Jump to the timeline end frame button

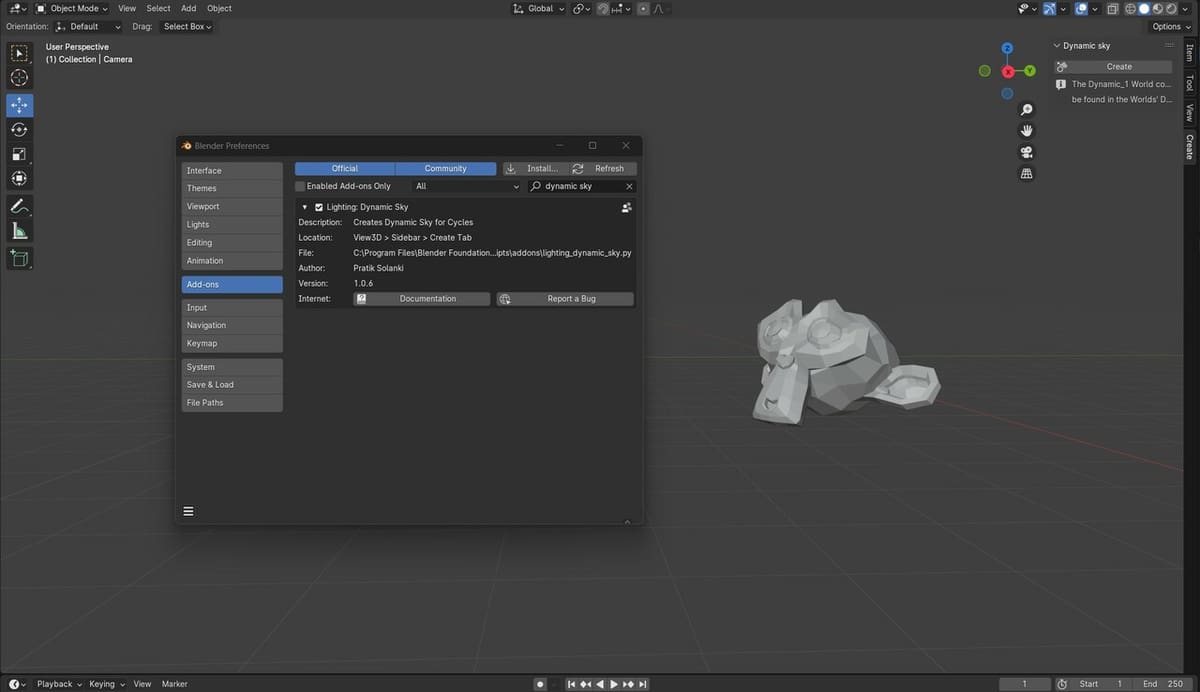tap(643, 684)
